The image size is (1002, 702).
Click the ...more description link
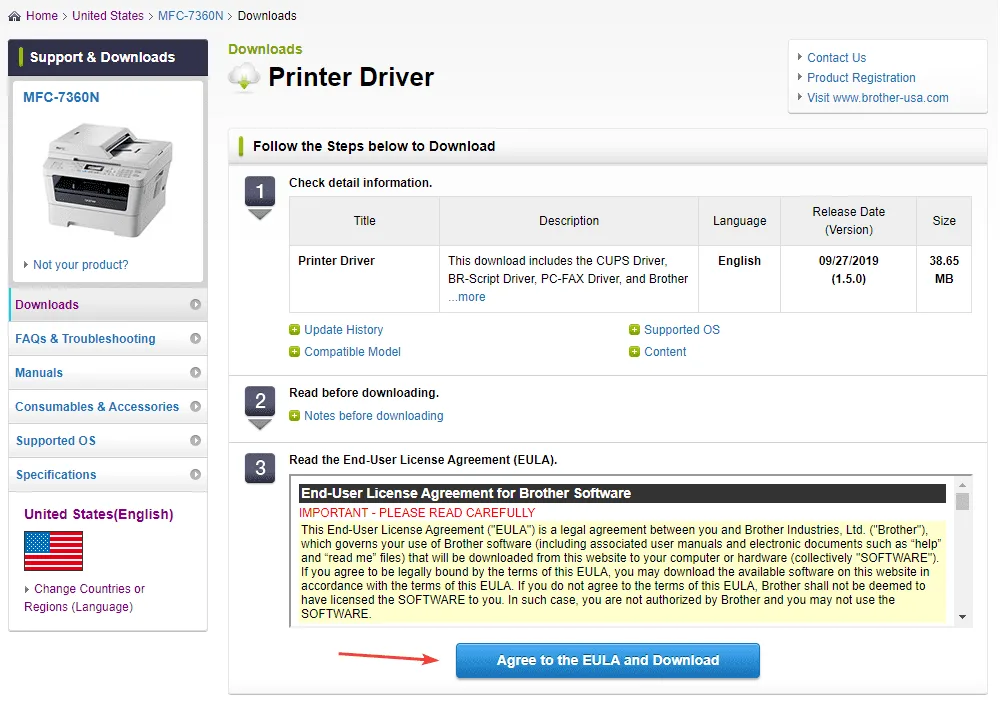467,297
